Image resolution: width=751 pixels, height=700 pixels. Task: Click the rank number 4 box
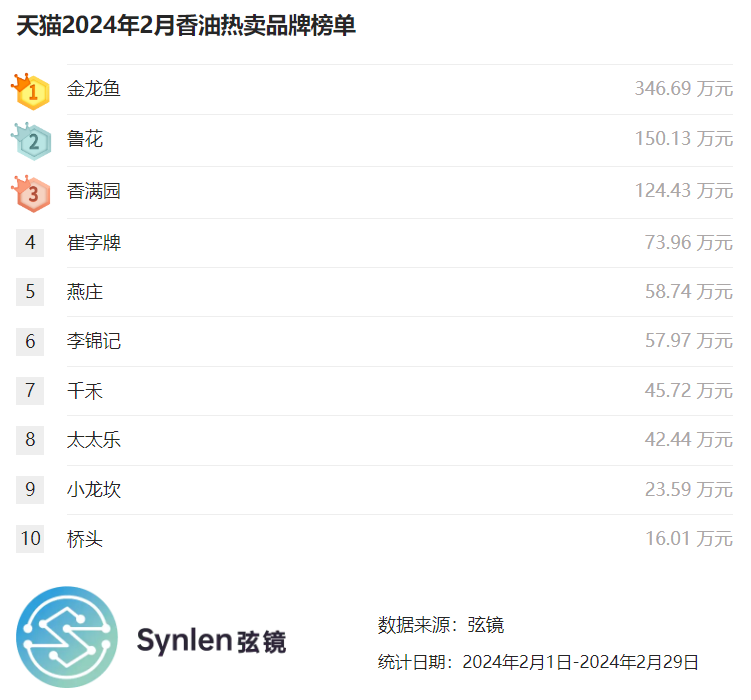(30, 243)
